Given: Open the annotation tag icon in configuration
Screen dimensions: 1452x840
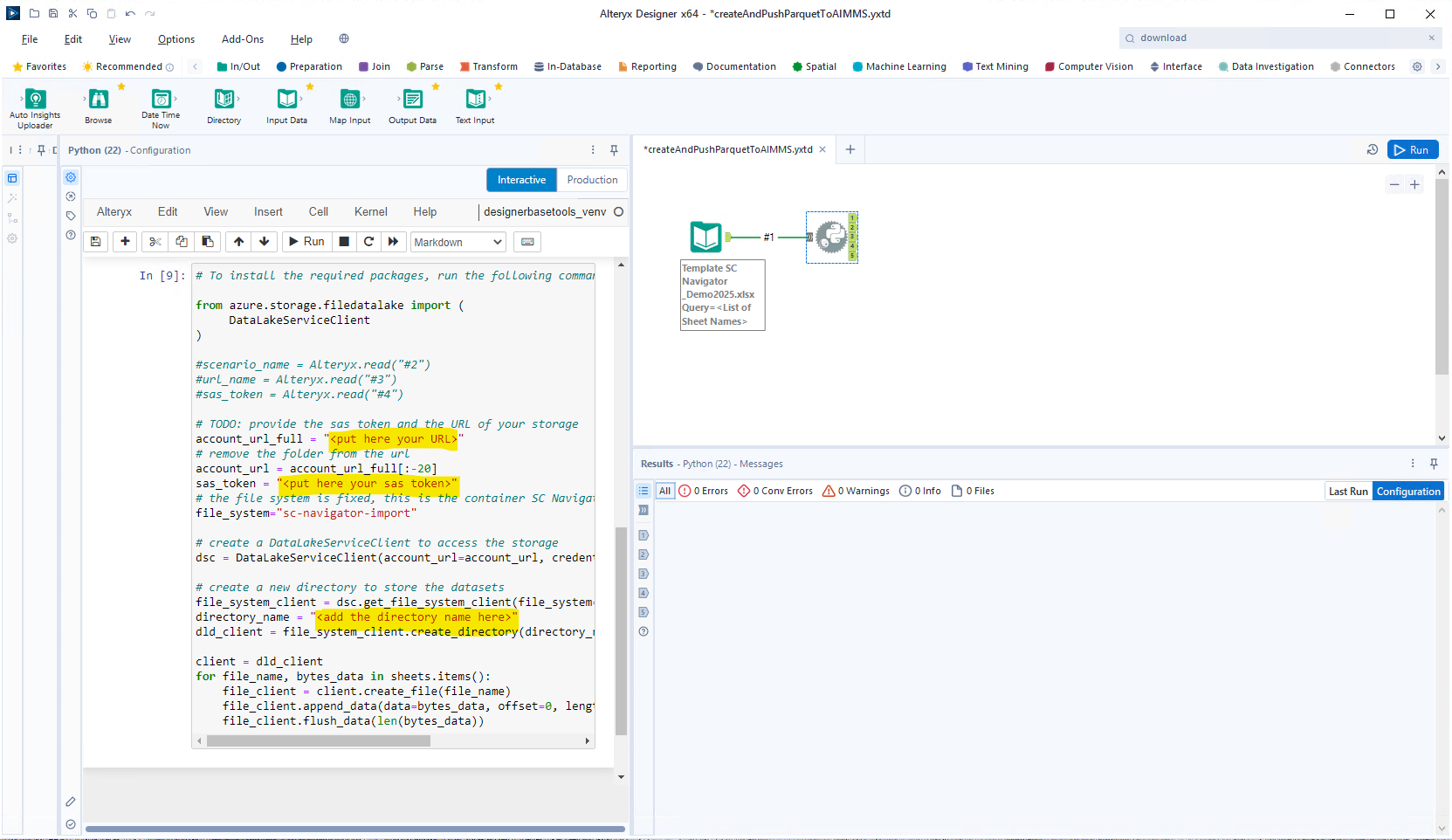Looking at the screenshot, I should click(71, 216).
